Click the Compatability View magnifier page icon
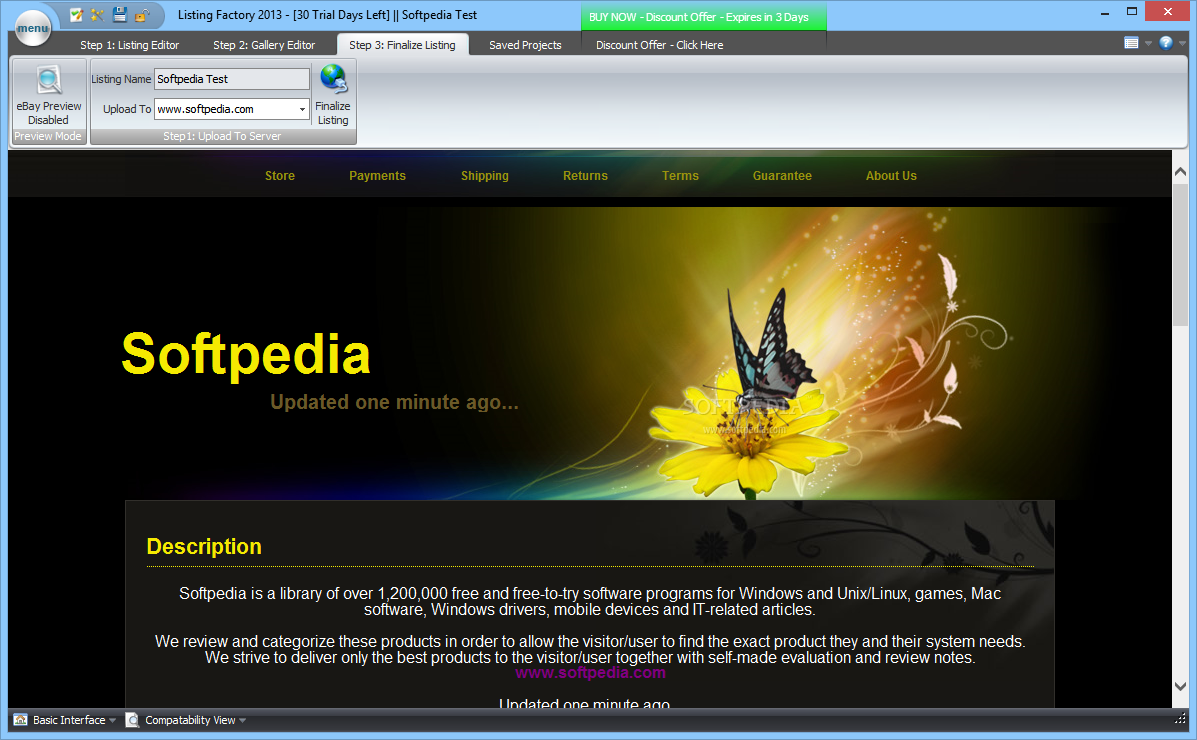Image resolution: width=1197 pixels, height=740 pixels. tap(132, 719)
